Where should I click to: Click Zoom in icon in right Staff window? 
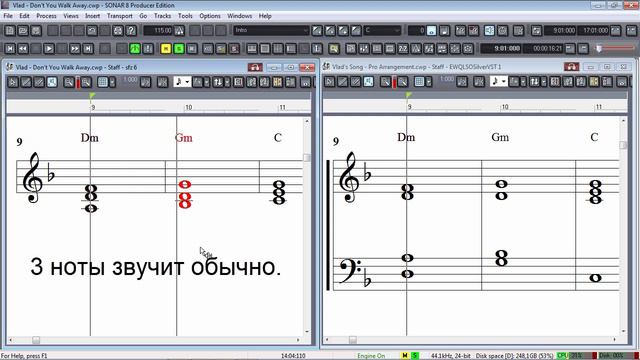pyautogui.click(x=402, y=82)
